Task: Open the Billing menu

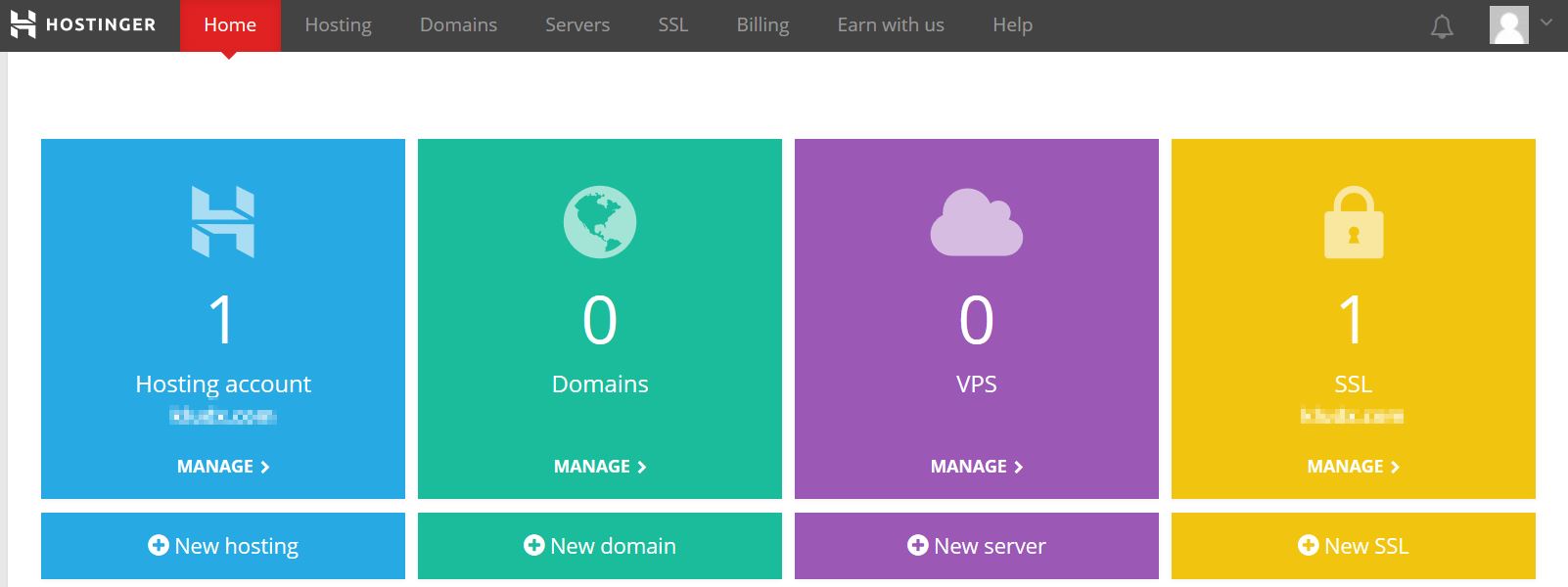Action: coord(762,25)
